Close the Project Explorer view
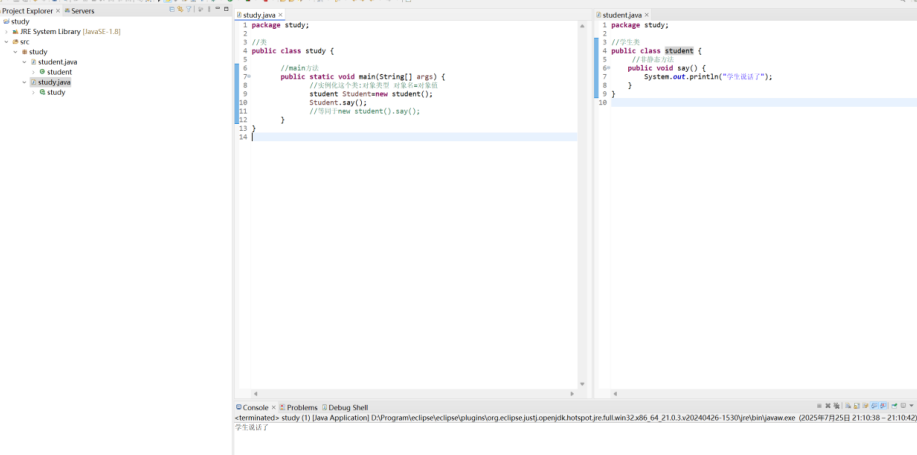 pos(58,11)
